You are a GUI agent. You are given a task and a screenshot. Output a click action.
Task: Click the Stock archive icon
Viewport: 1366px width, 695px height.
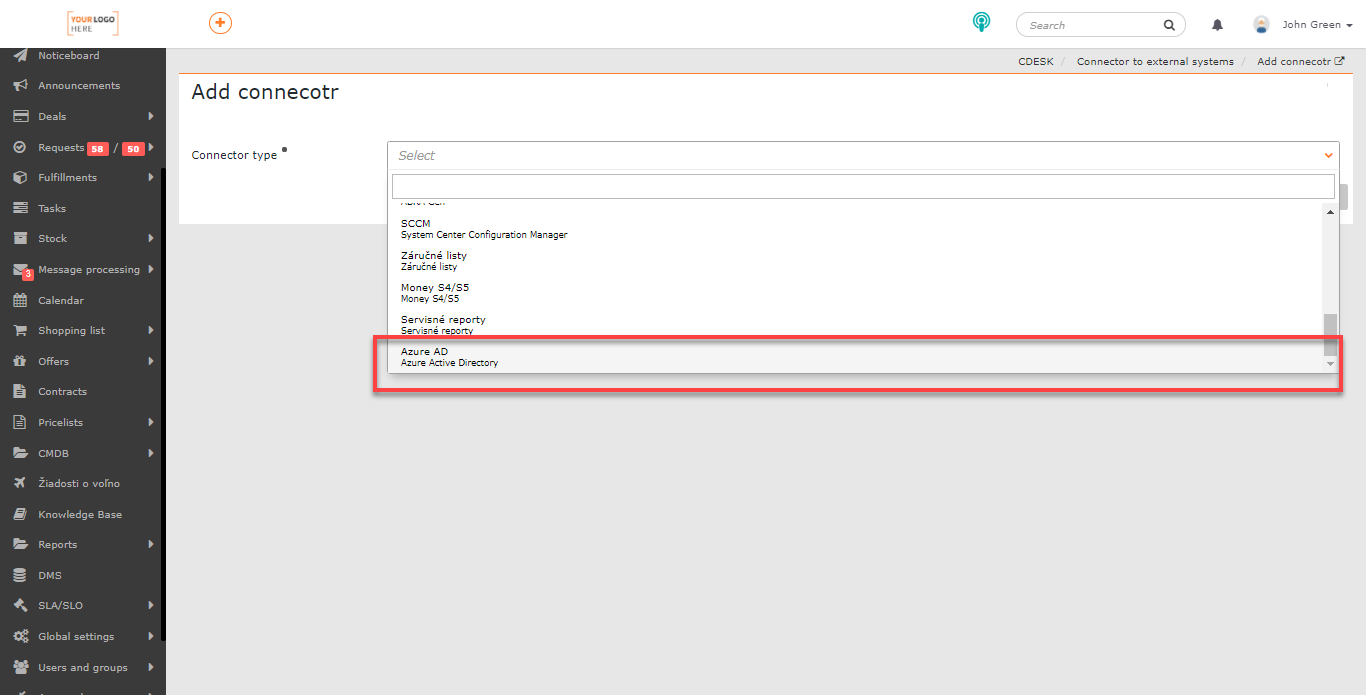pos(20,238)
